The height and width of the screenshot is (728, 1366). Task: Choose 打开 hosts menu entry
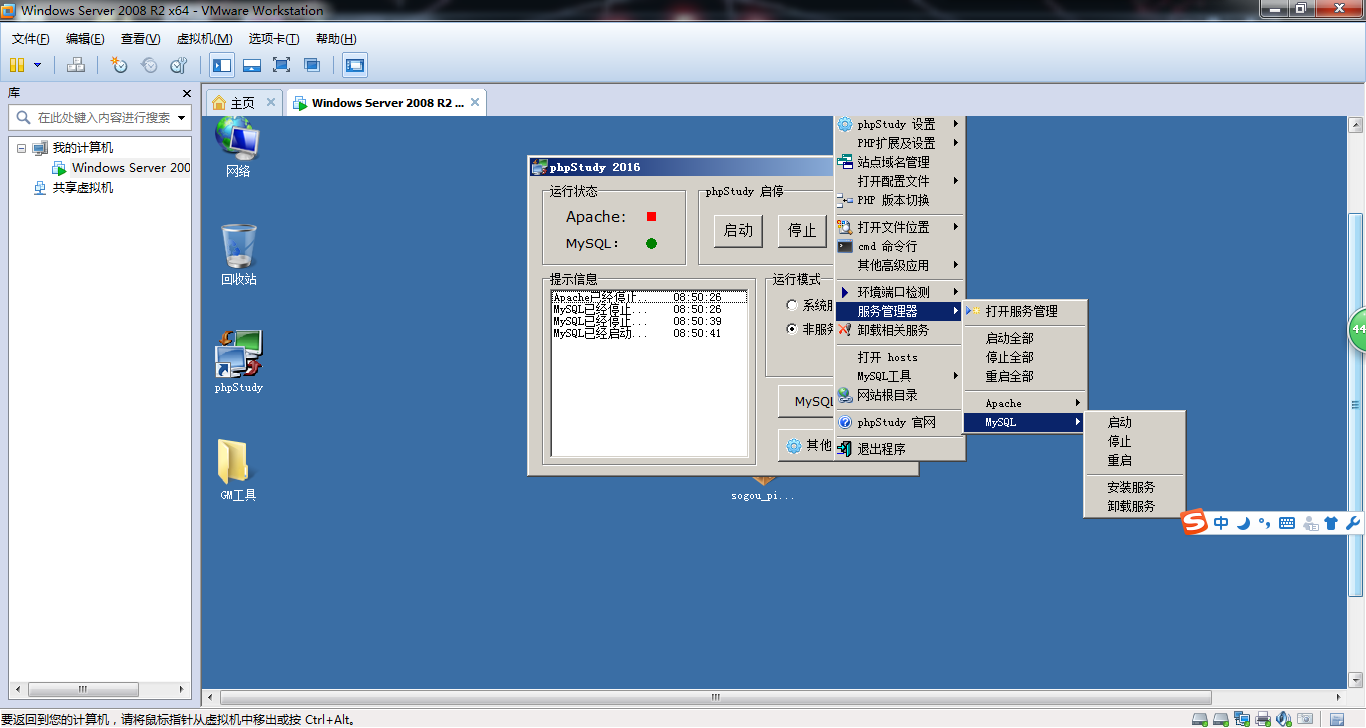(x=900, y=357)
